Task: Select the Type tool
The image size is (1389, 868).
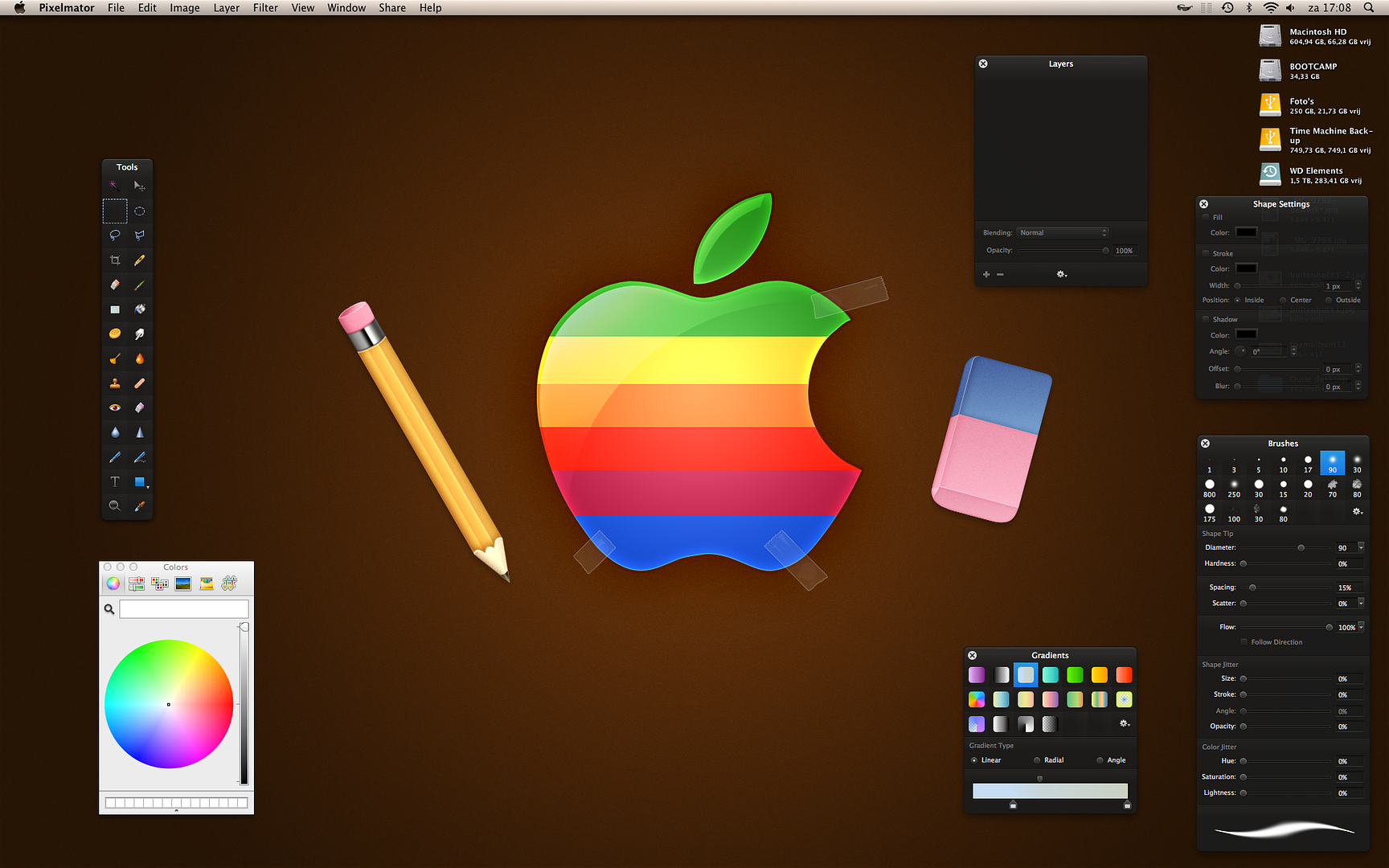Action: click(x=115, y=481)
